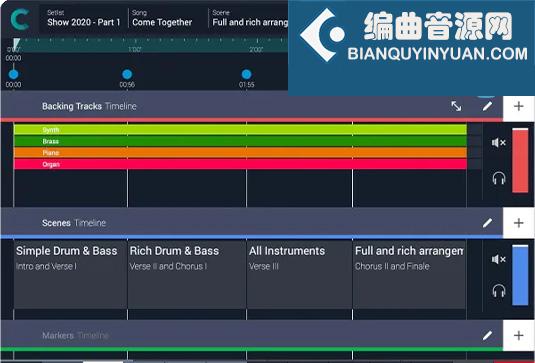Image resolution: width=535 pixels, height=363 pixels.
Task: Open the Setlist Show 2020 - Part 1
Action: click(84, 18)
